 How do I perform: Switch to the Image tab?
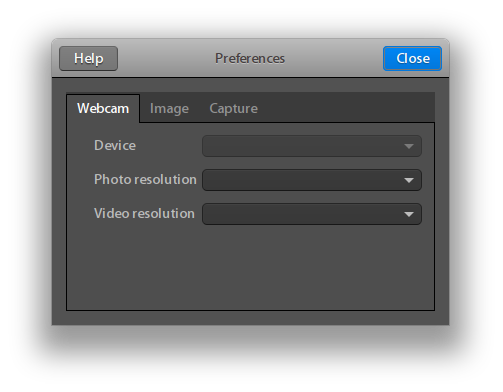169,109
